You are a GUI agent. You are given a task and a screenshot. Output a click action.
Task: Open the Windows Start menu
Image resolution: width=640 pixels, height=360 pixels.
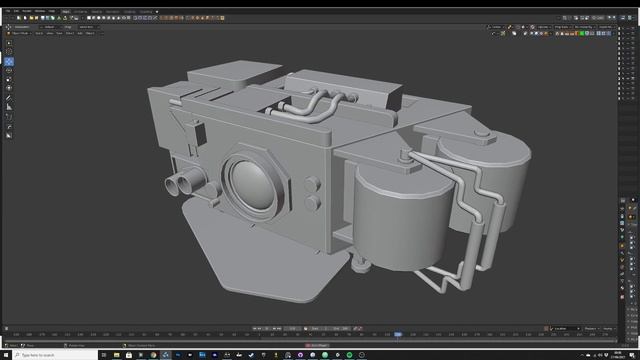[x=6, y=355]
